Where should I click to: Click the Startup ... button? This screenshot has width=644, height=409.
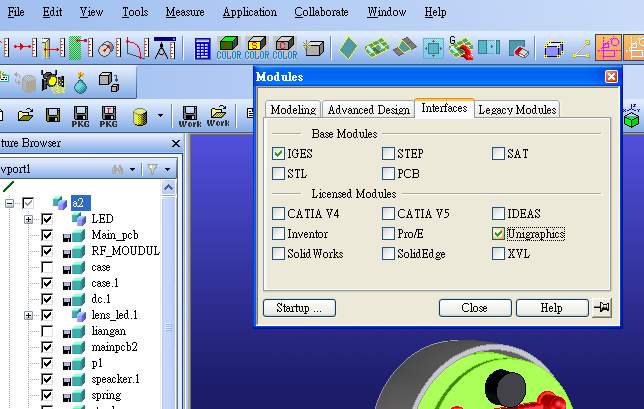(299, 308)
